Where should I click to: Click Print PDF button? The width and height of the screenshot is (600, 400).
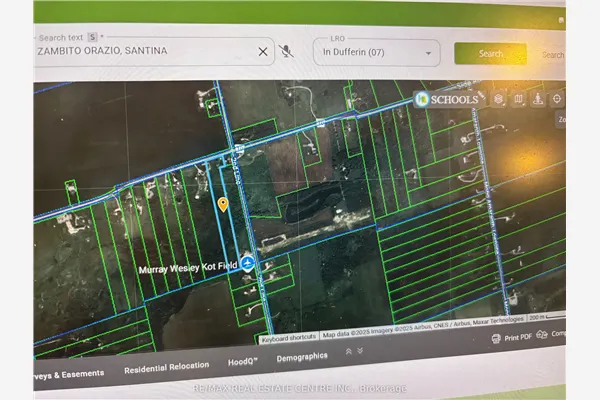click(512, 338)
